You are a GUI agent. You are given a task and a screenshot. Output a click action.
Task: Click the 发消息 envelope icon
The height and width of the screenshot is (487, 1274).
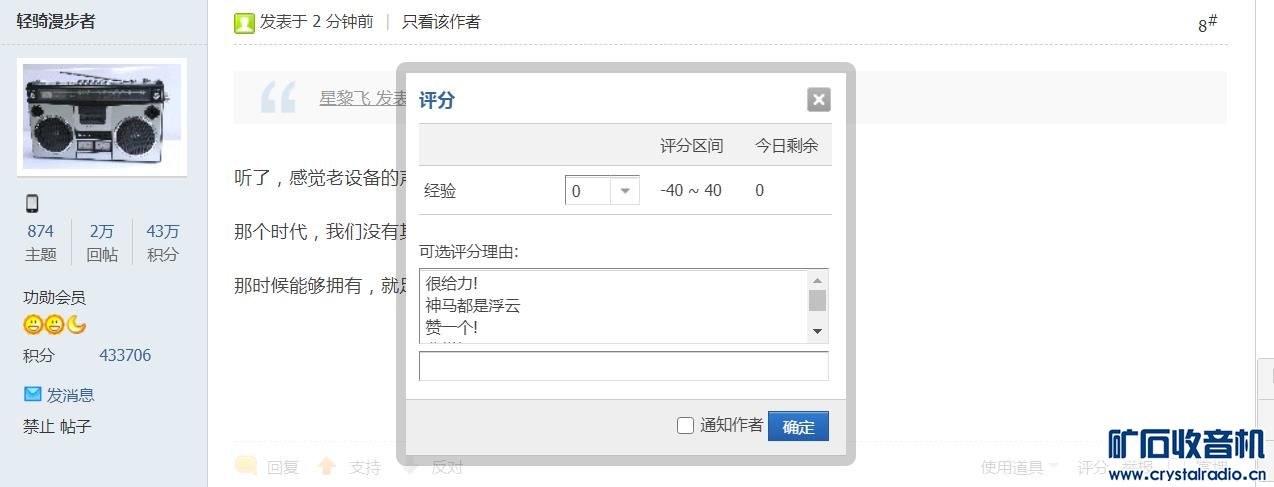coord(33,394)
